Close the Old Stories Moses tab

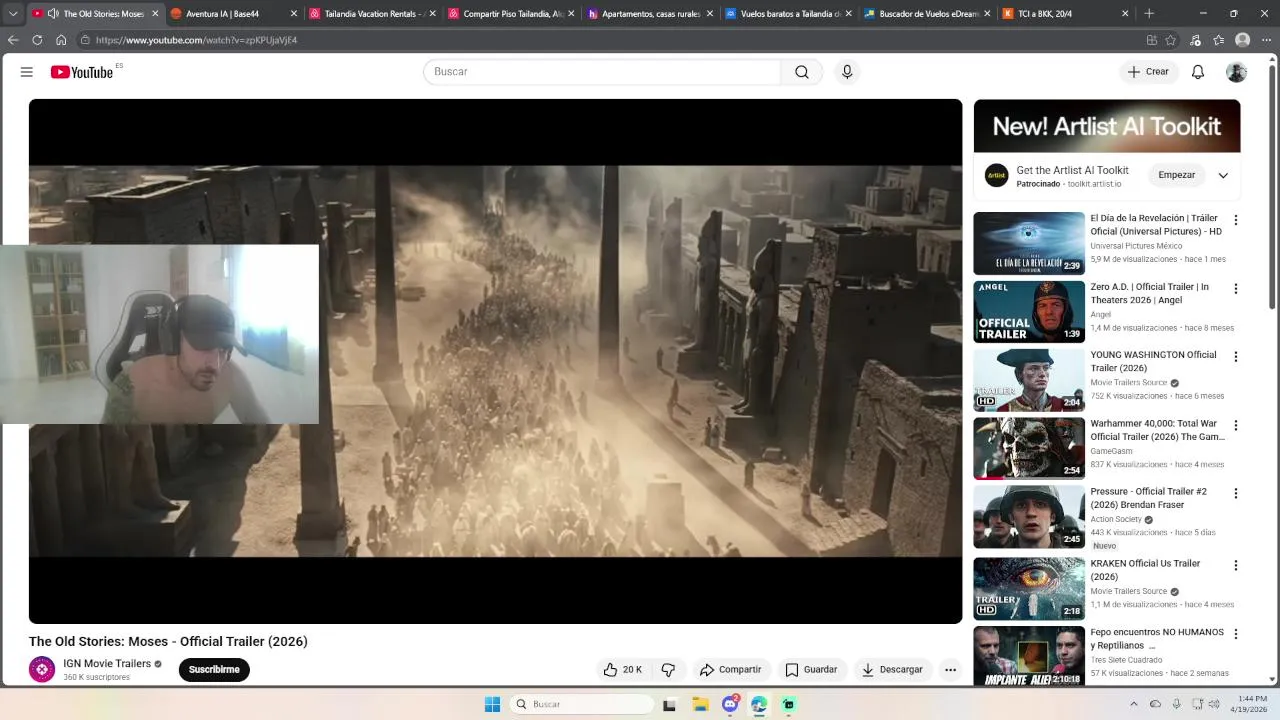pyautogui.click(x=155, y=14)
